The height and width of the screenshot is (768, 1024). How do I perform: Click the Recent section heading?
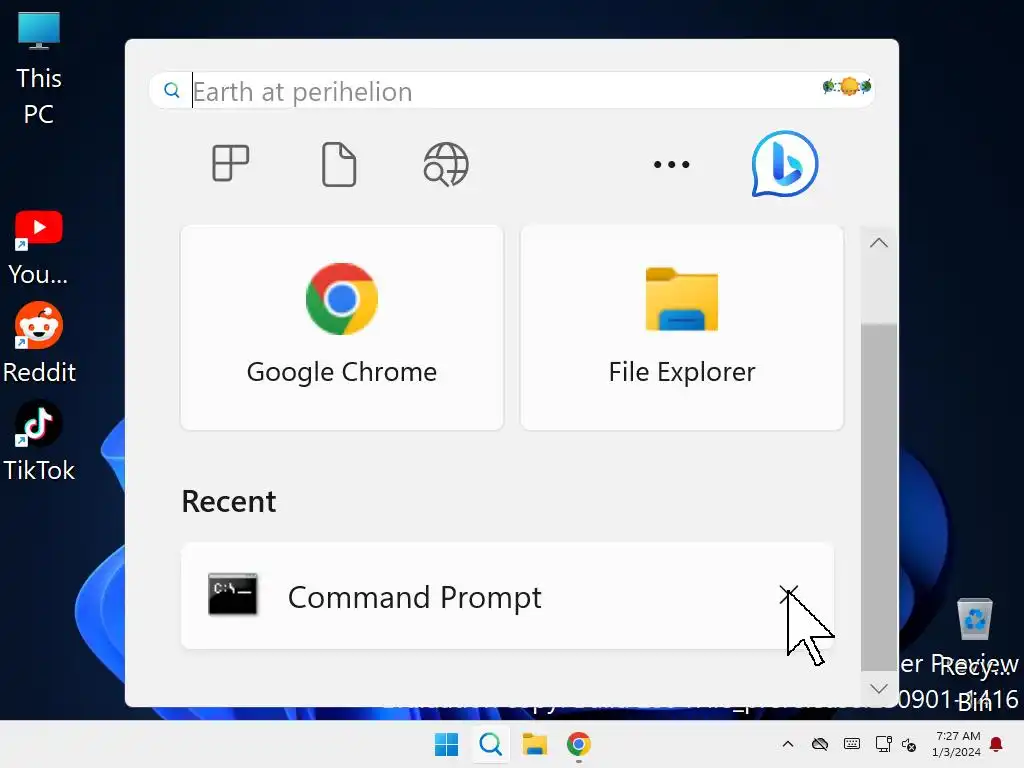tap(229, 502)
